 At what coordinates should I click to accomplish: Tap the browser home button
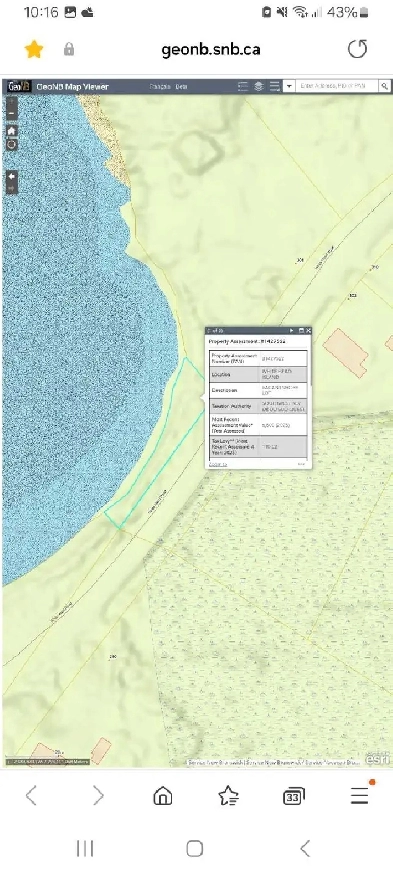(162, 795)
